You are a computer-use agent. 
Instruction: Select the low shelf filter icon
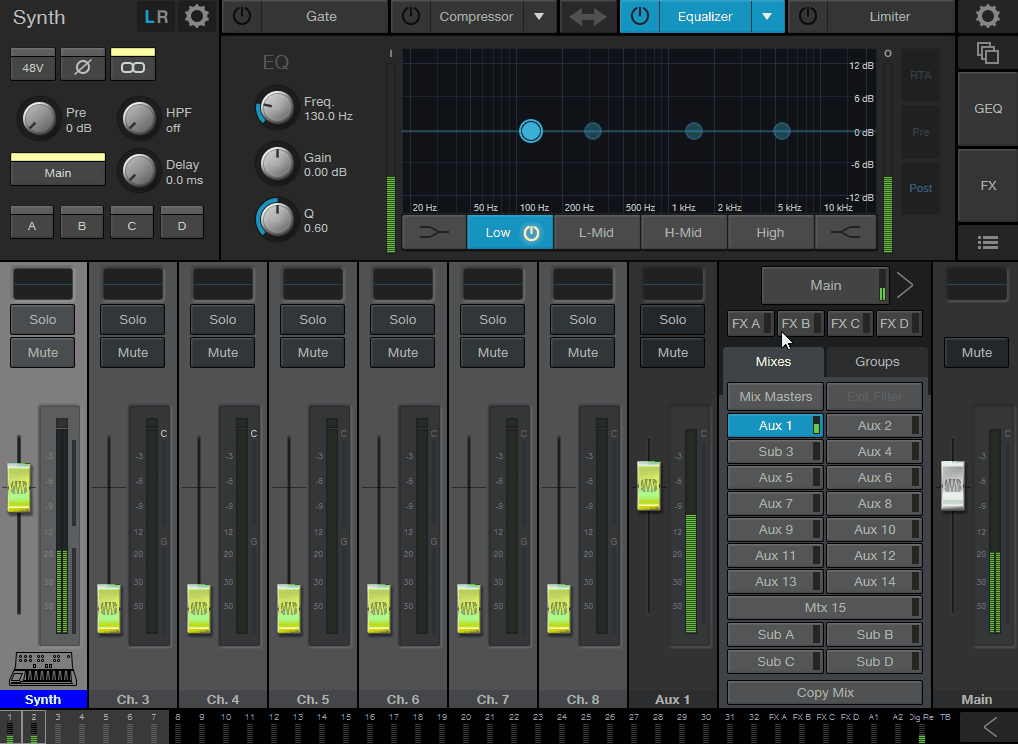[x=434, y=233]
